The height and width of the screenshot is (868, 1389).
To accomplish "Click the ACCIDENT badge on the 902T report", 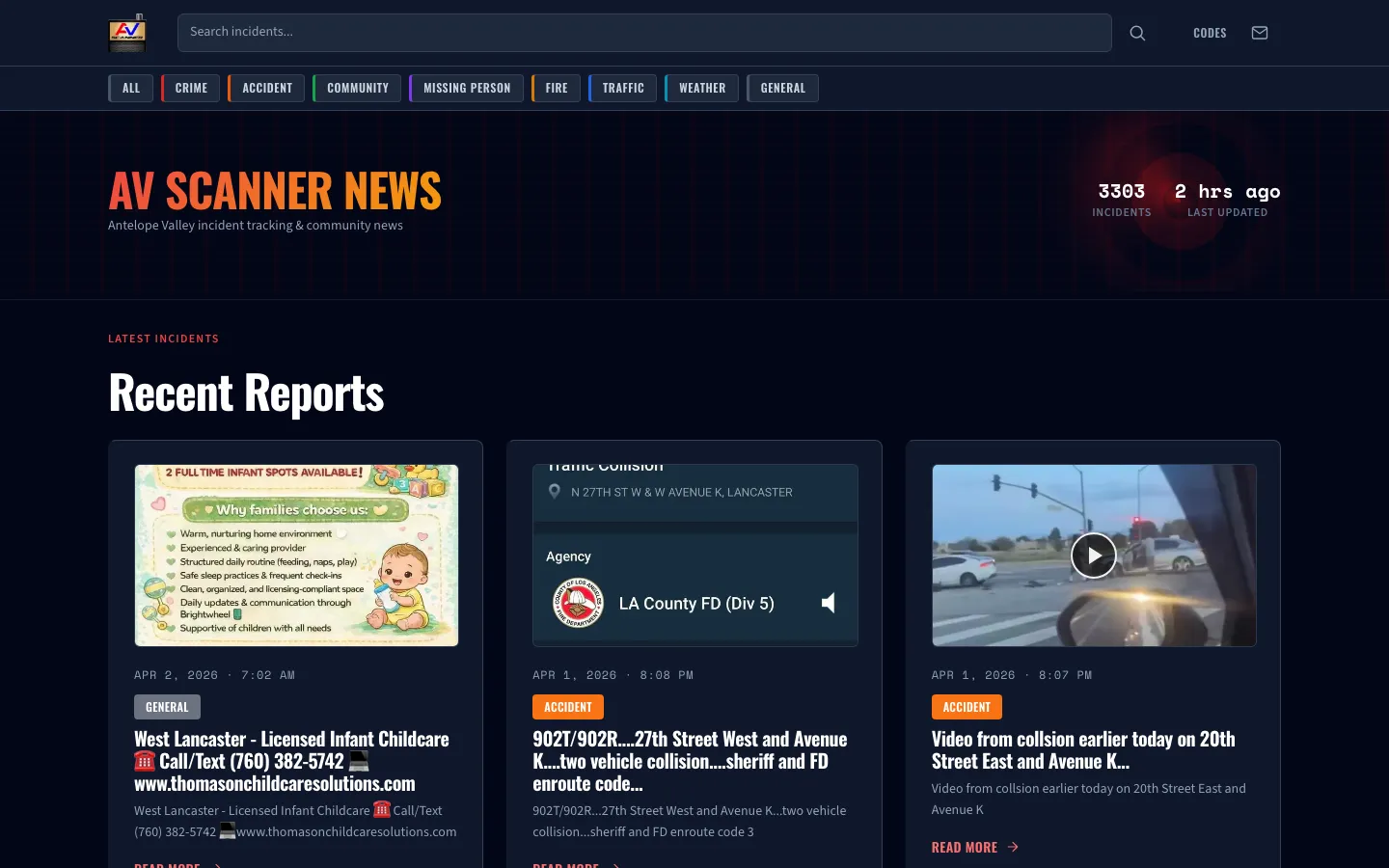I will coord(568,706).
